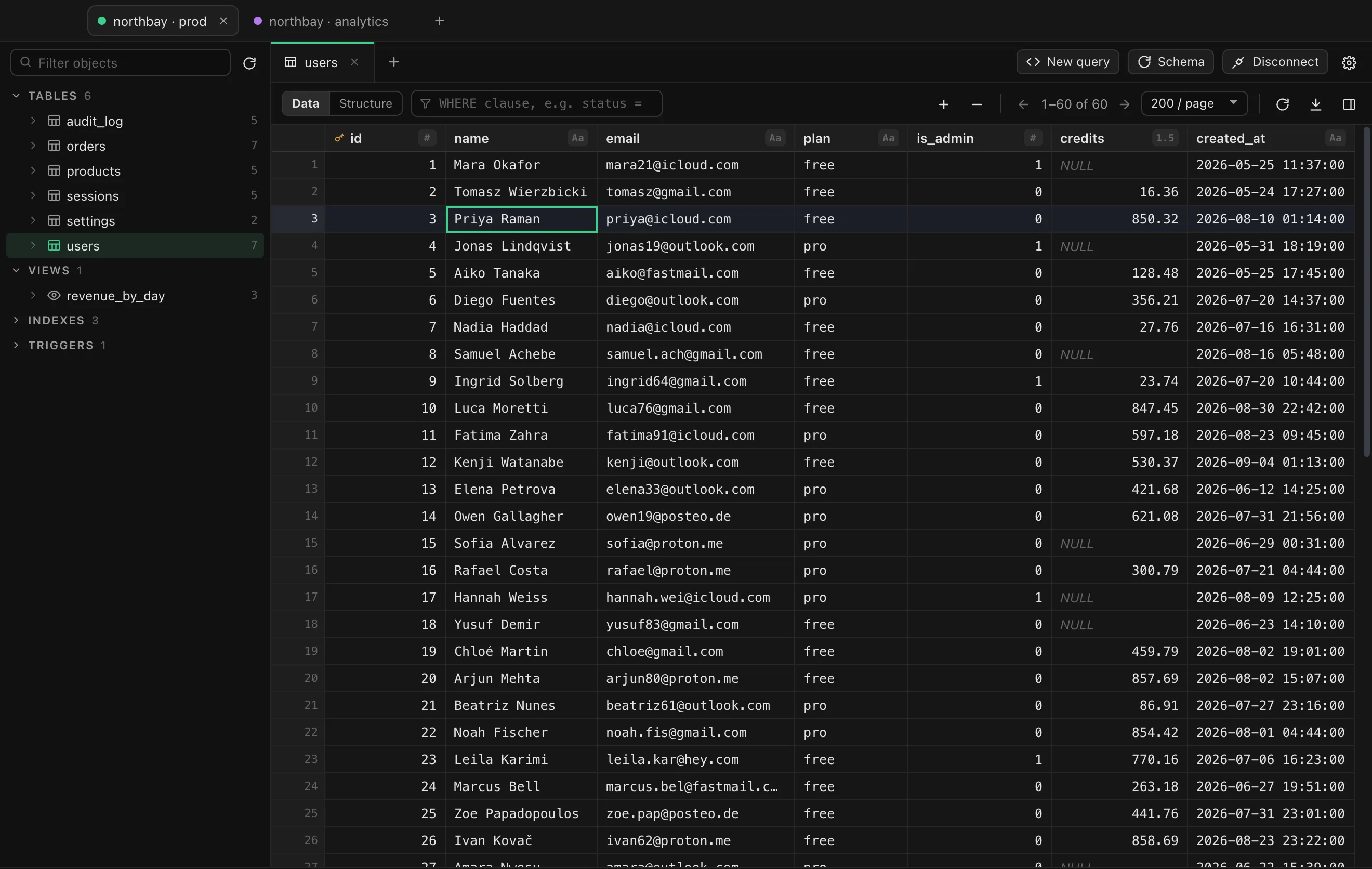Click Leila Karimi's is_admin value
Screen dimensions: 1372x869
(x=979, y=759)
